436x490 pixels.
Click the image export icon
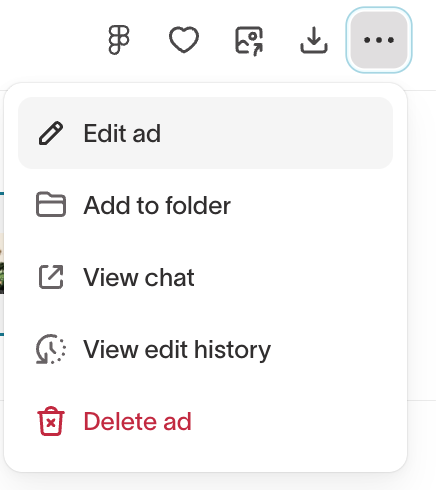pyautogui.click(x=249, y=41)
